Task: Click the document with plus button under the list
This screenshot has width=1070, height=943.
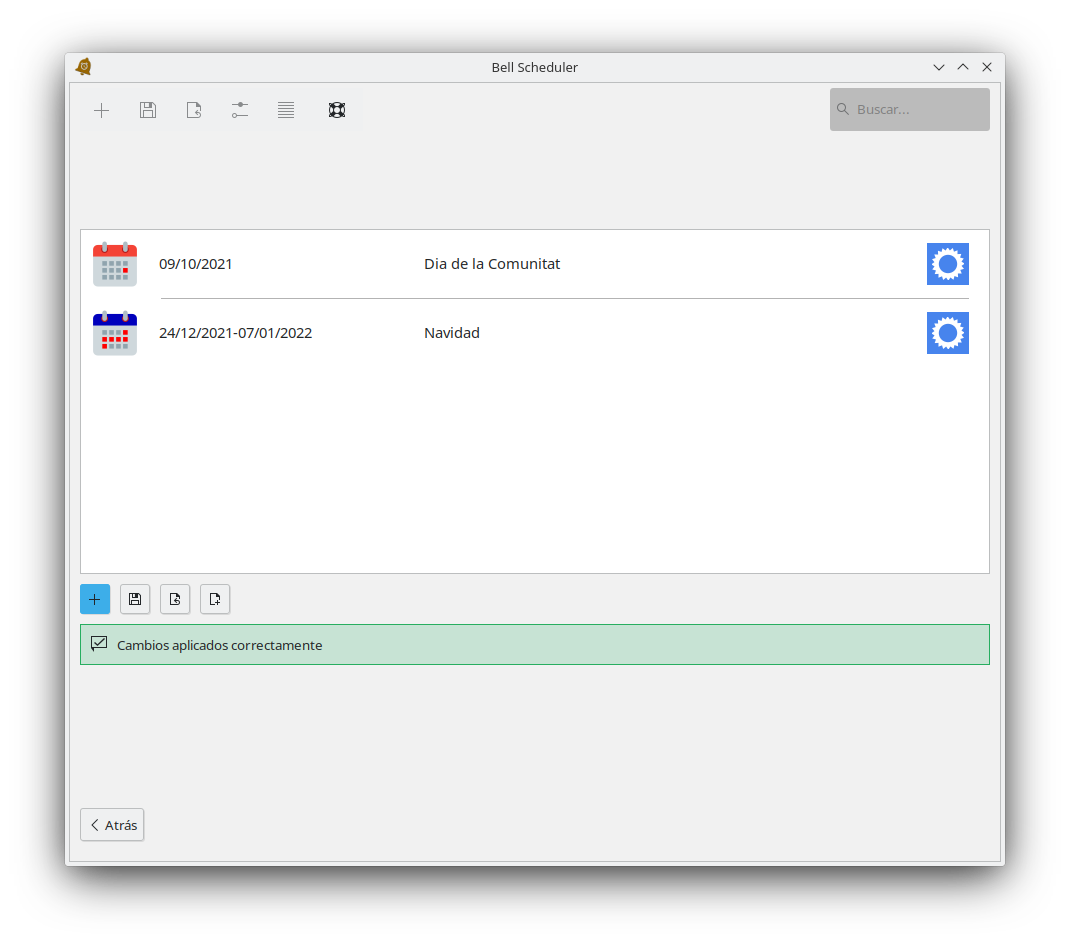Action: pos(215,599)
